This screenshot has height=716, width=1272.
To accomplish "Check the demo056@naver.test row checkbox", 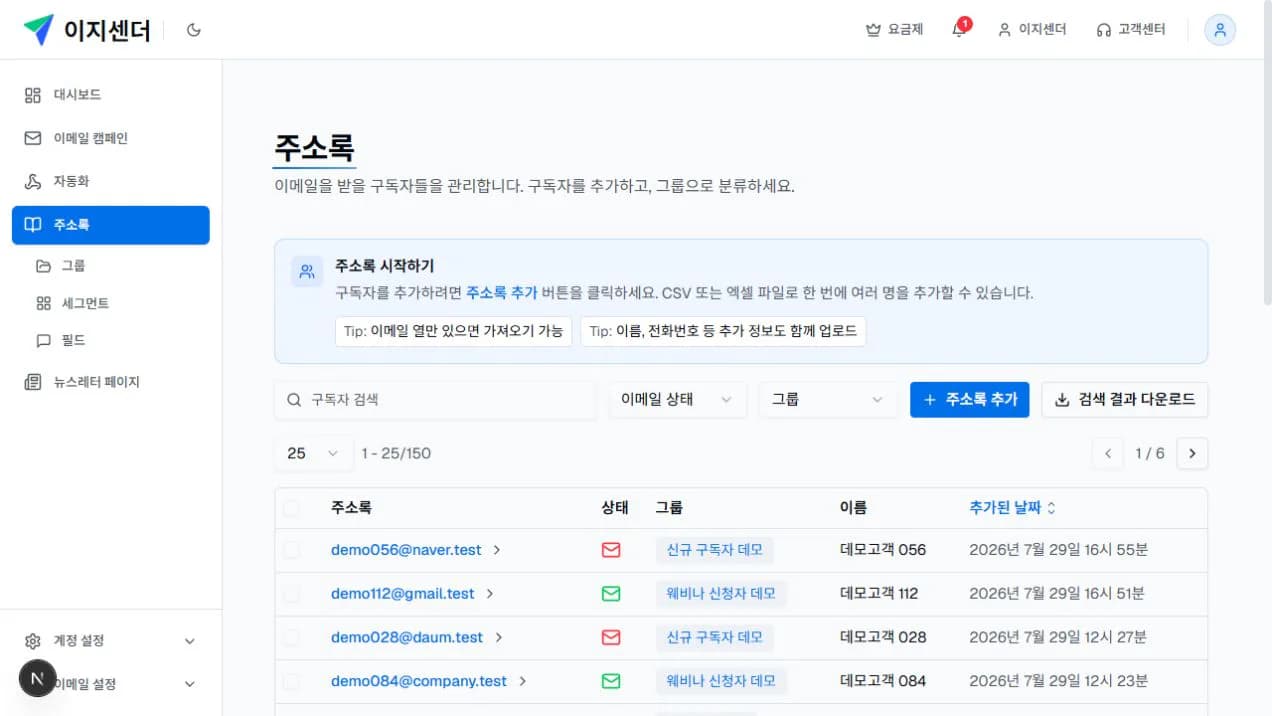I will point(291,550).
